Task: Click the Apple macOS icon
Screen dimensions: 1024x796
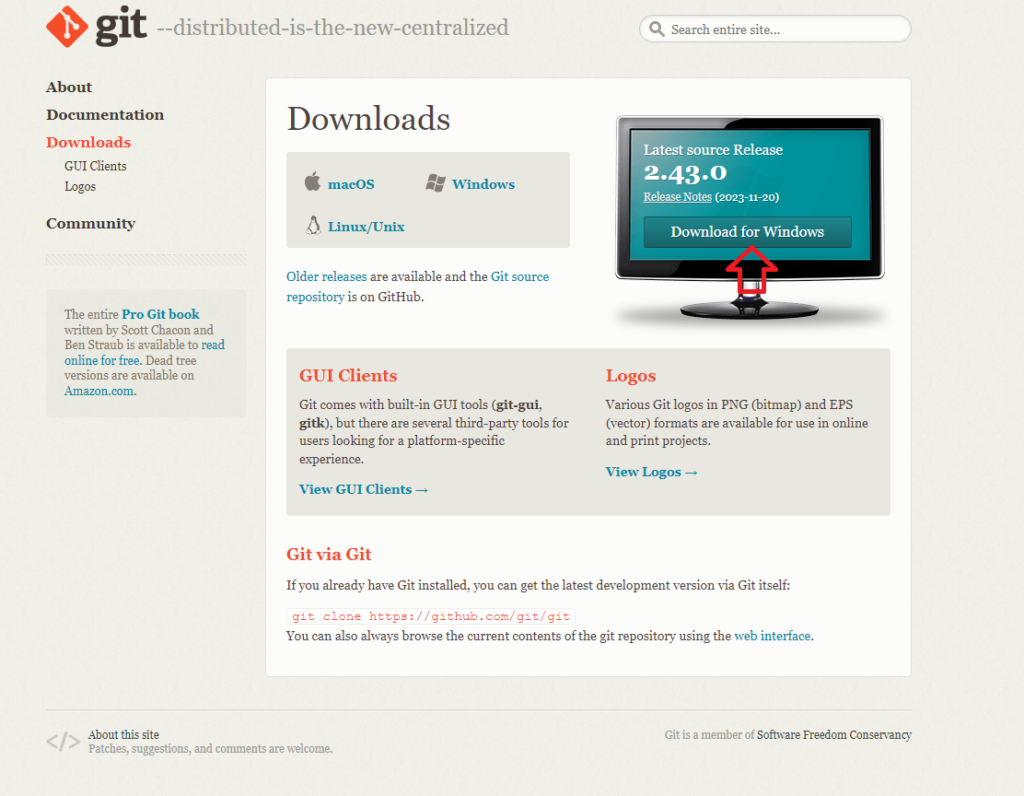Action: [313, 182]
